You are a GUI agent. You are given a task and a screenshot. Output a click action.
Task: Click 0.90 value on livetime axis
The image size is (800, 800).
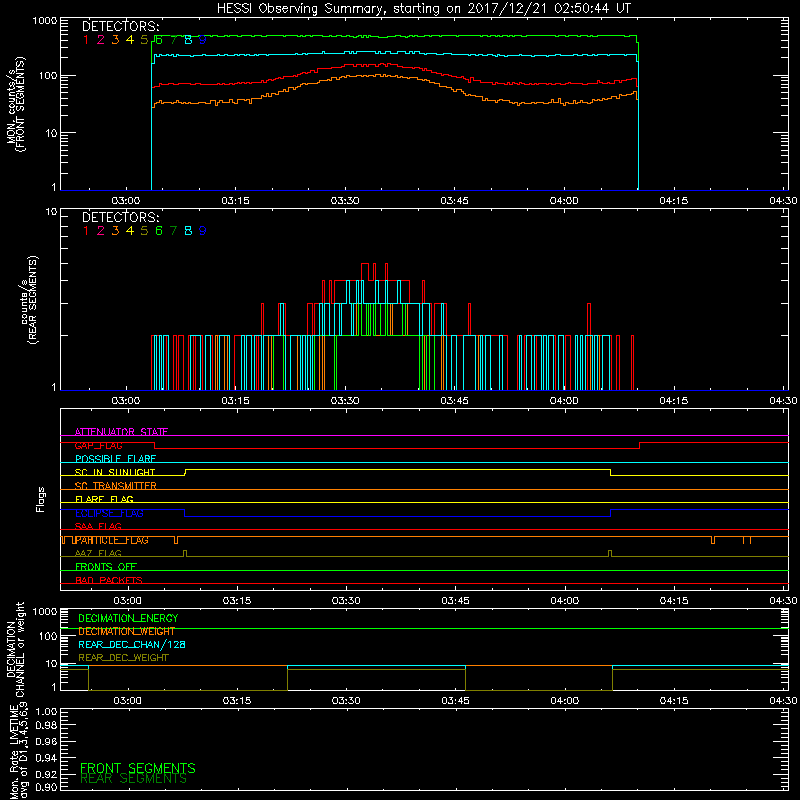46,788
